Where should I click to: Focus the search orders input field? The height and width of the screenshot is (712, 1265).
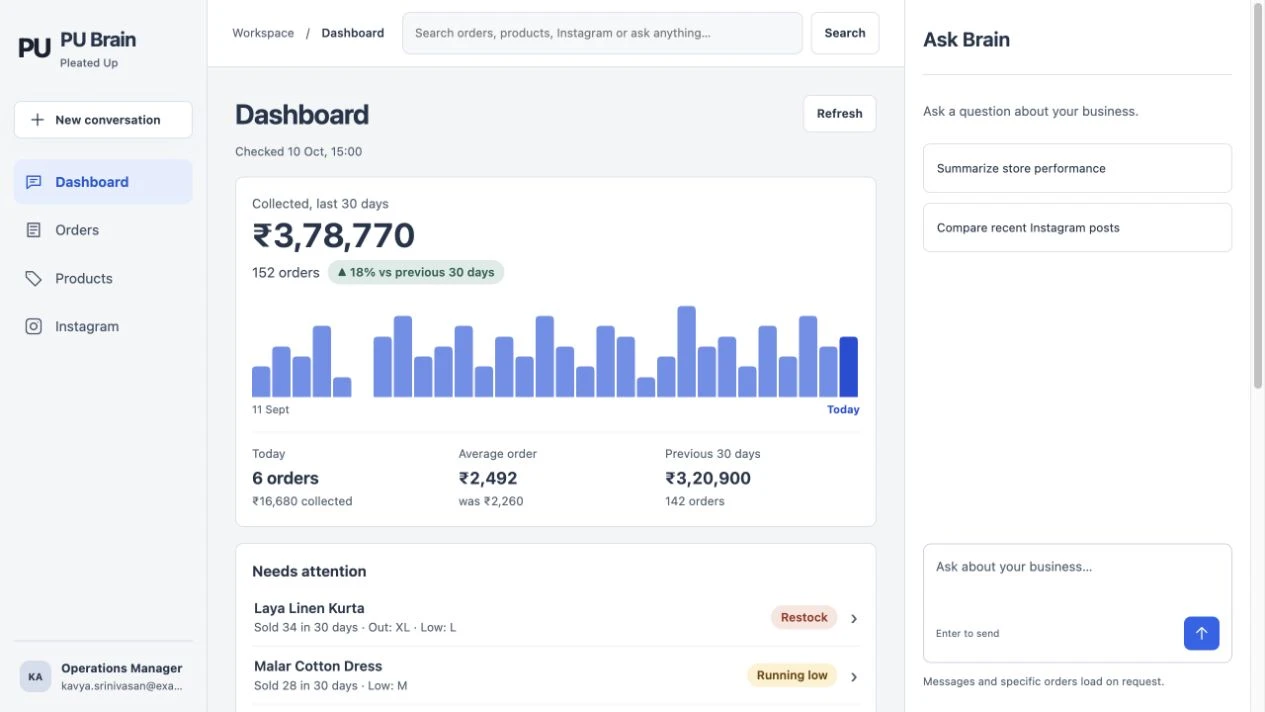click(x=602, y=33)
